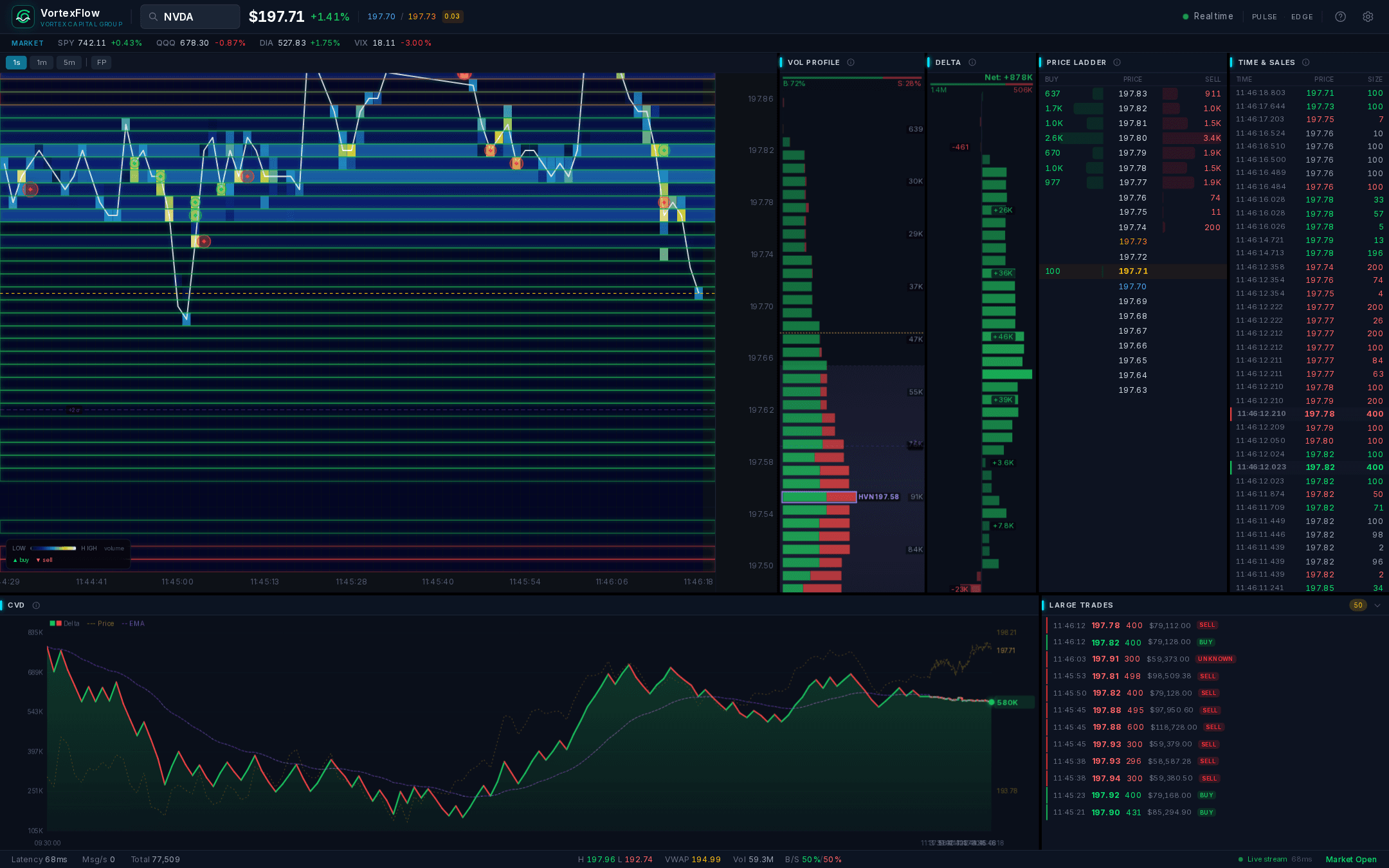Click the SELL tag on 197.81 498 trade
Viewport: 1389px width, 868px height.
pos(1208,676)
